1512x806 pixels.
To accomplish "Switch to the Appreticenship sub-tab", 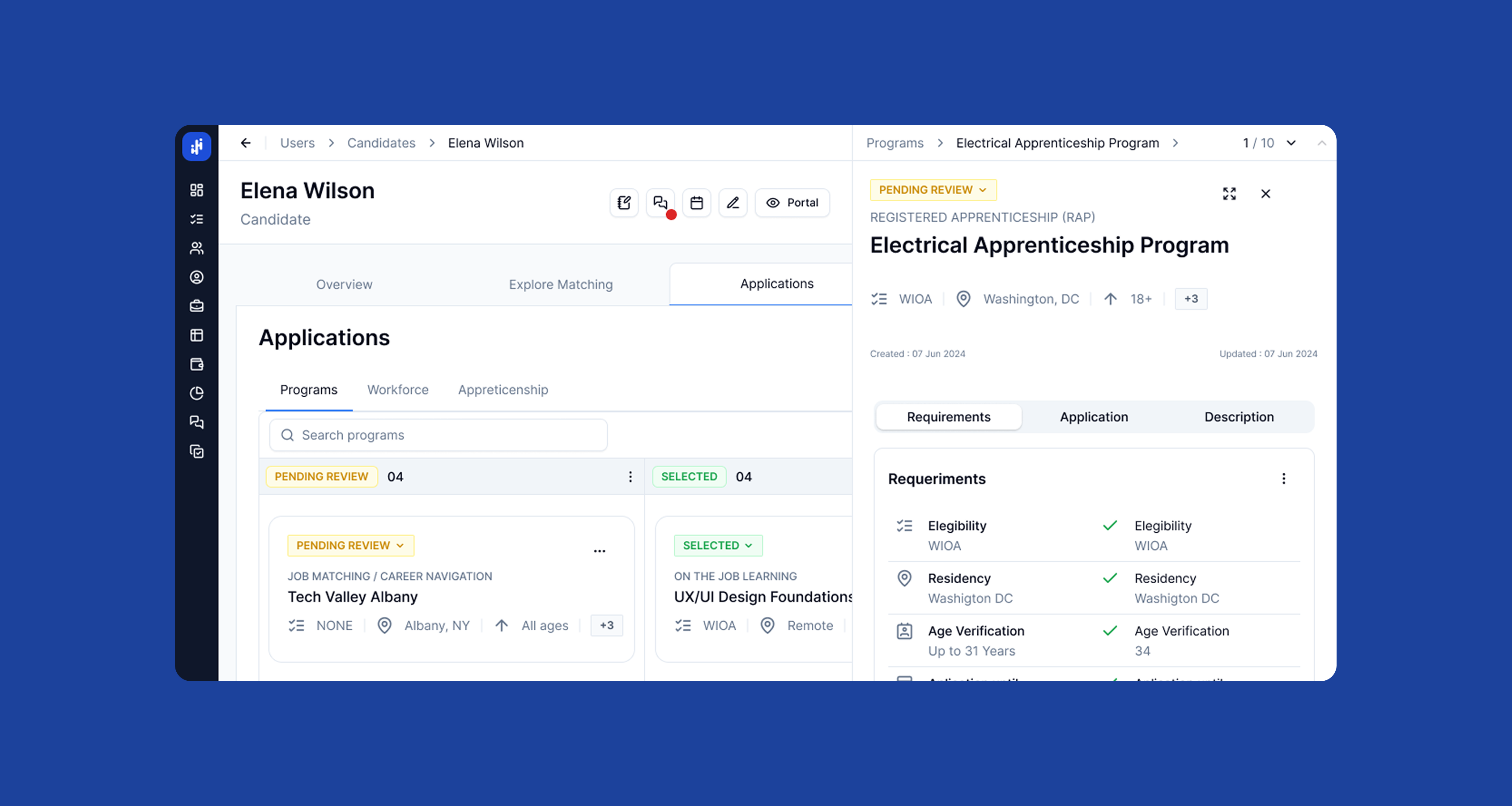I will [503, 390].
